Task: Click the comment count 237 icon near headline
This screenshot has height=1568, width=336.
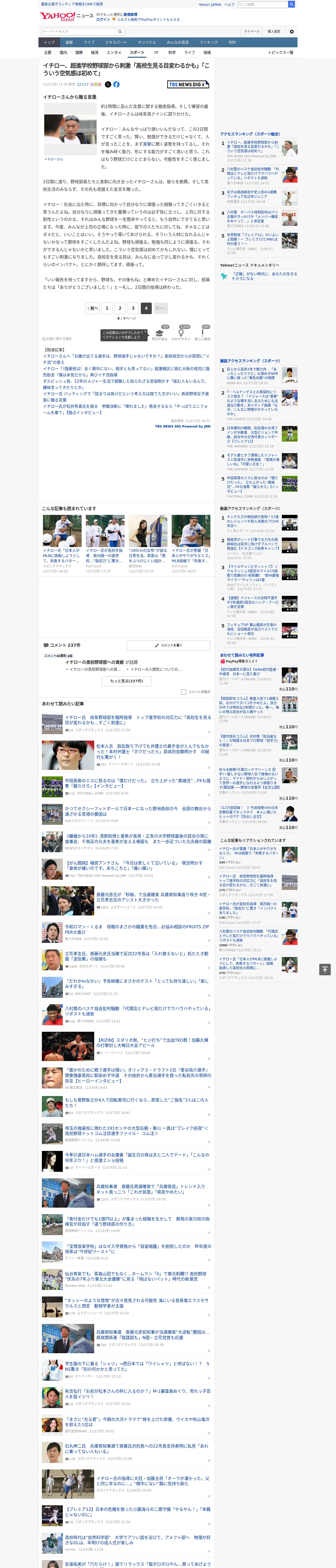Action: click(x=83, y=85)
